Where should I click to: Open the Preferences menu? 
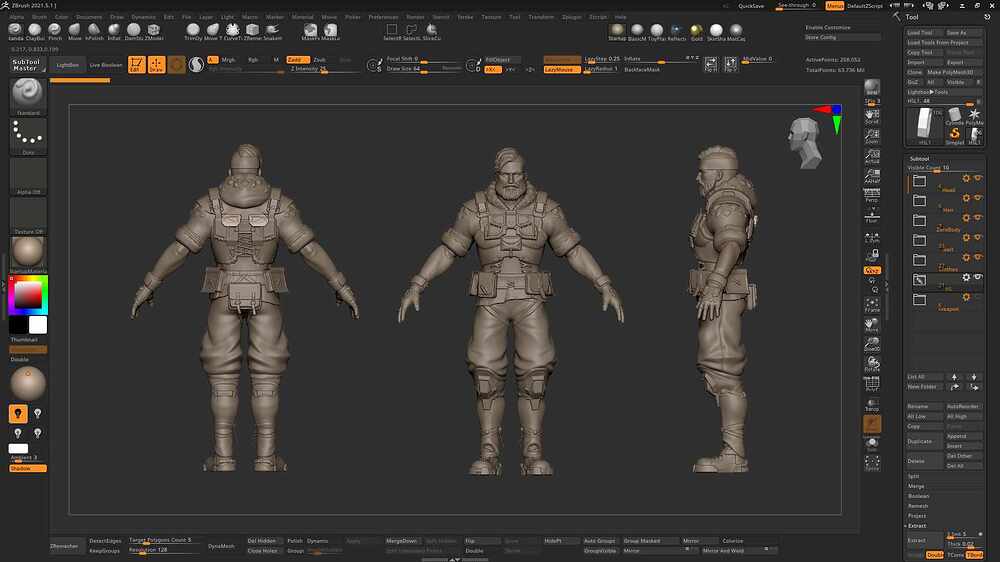pyautogui.click(x=383, y=17)
